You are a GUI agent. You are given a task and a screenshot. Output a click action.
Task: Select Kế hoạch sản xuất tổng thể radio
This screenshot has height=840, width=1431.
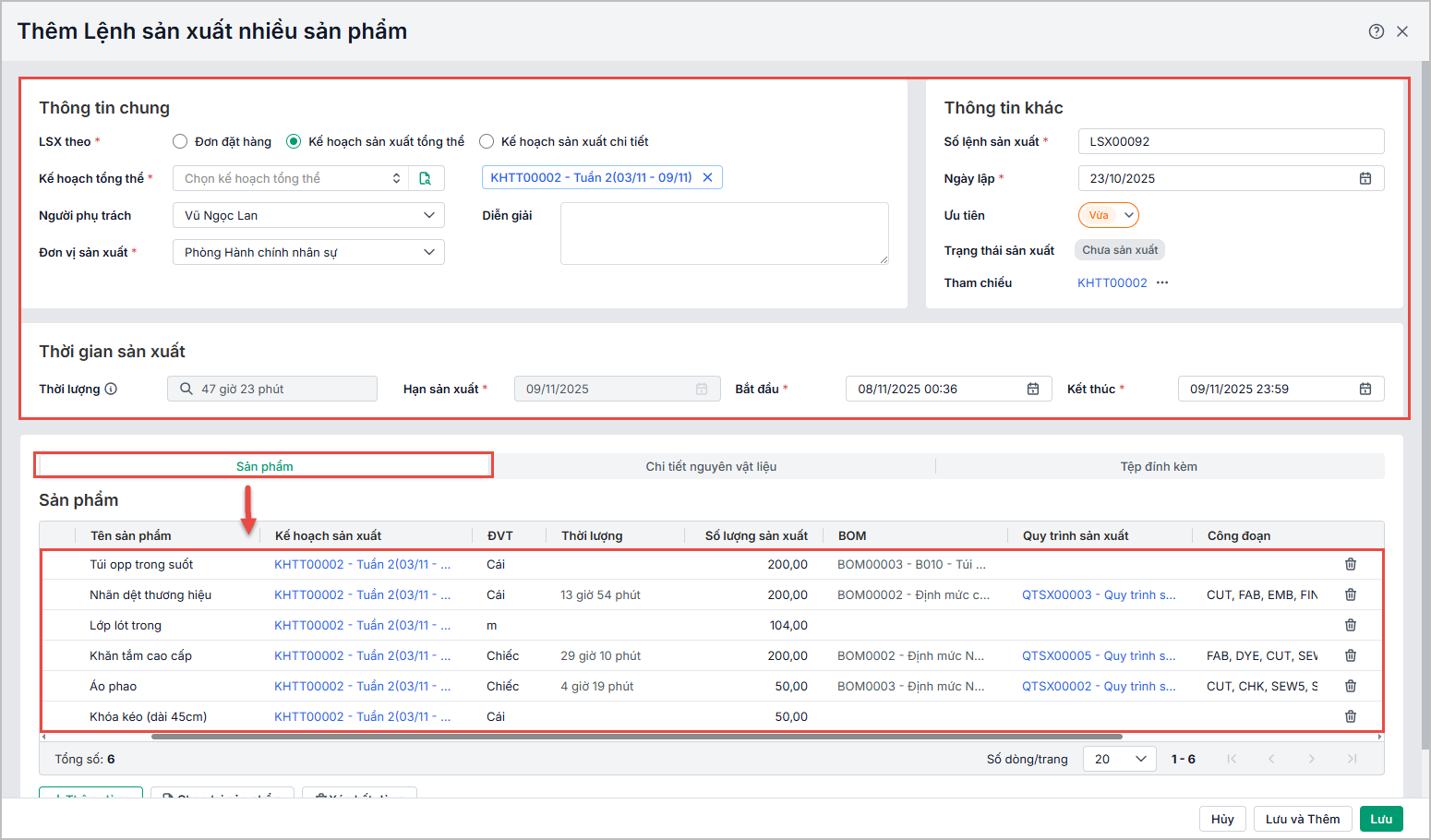pos(294,141)
